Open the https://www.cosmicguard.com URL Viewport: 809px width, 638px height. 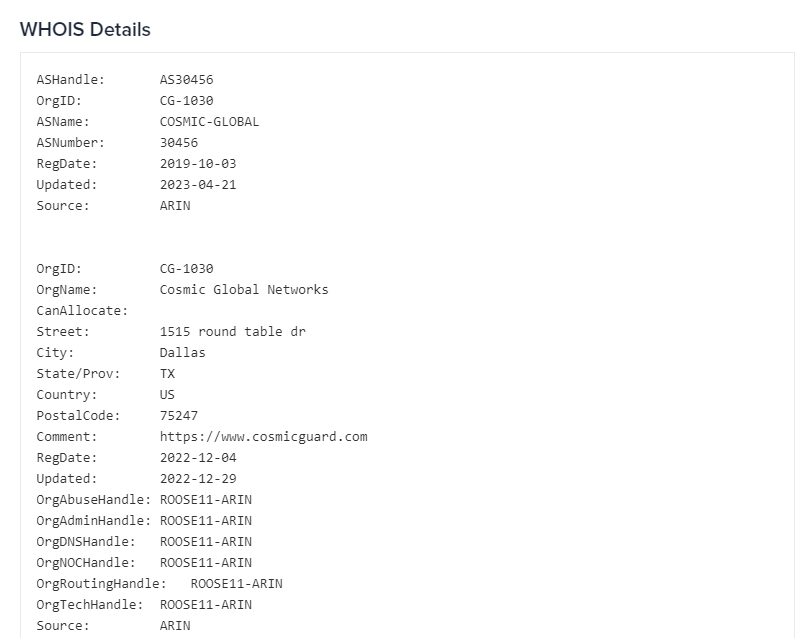pos(264,437)
